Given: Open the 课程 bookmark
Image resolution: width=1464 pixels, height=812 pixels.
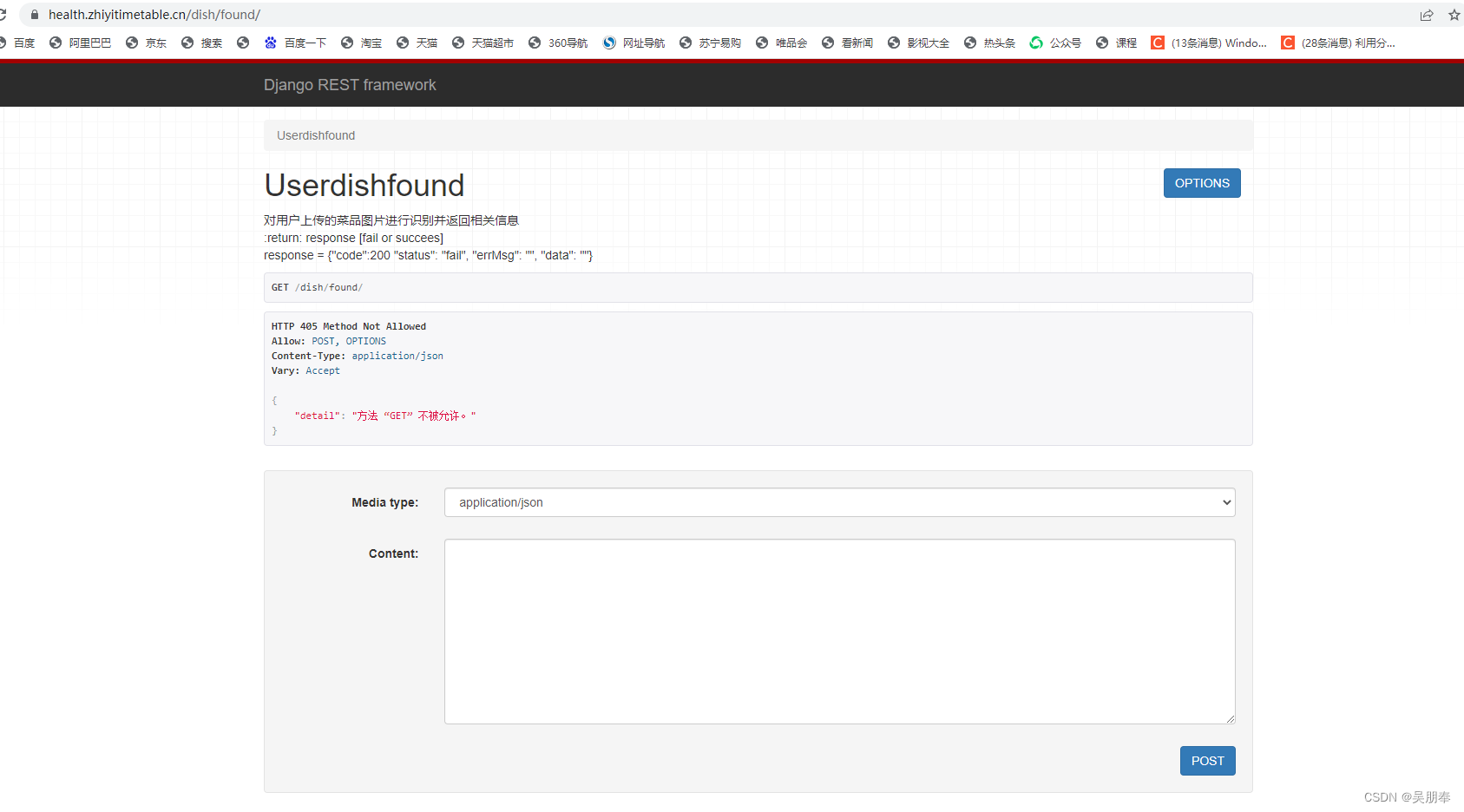Looking at the screenshot, I should [1116, 43].
